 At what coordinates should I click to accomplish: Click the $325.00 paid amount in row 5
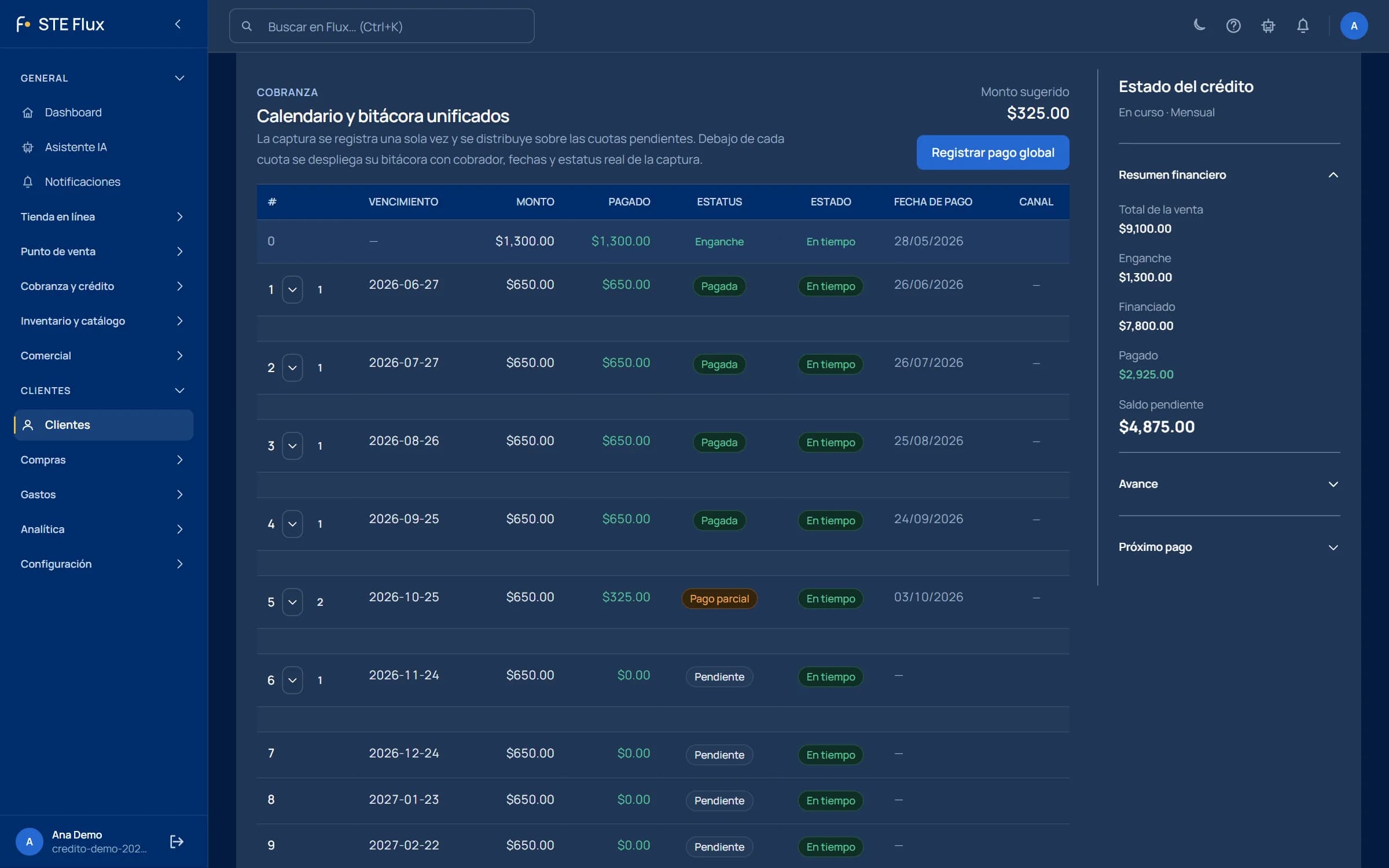point(626,597)
